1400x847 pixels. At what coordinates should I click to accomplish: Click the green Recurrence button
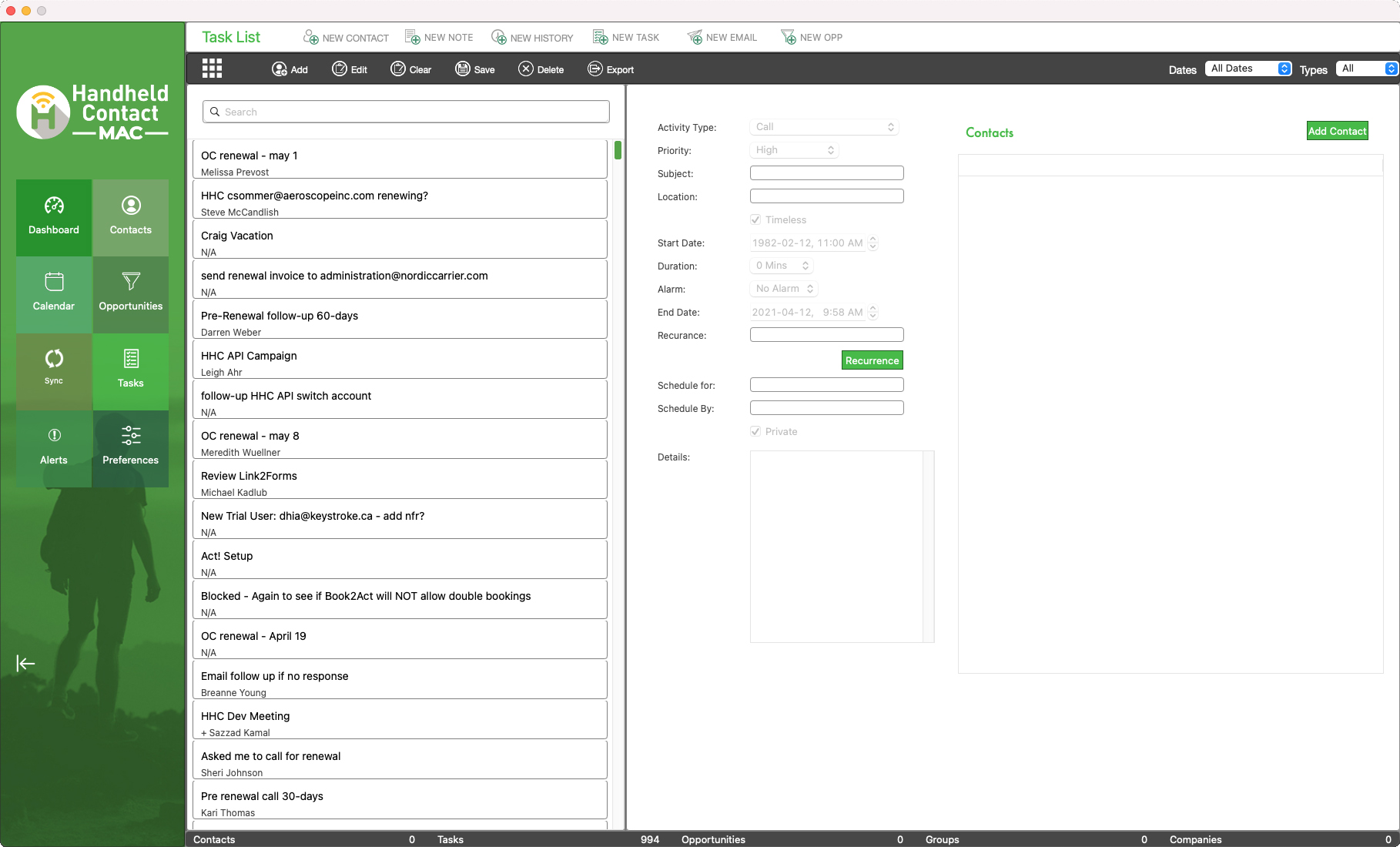point(872,360)
